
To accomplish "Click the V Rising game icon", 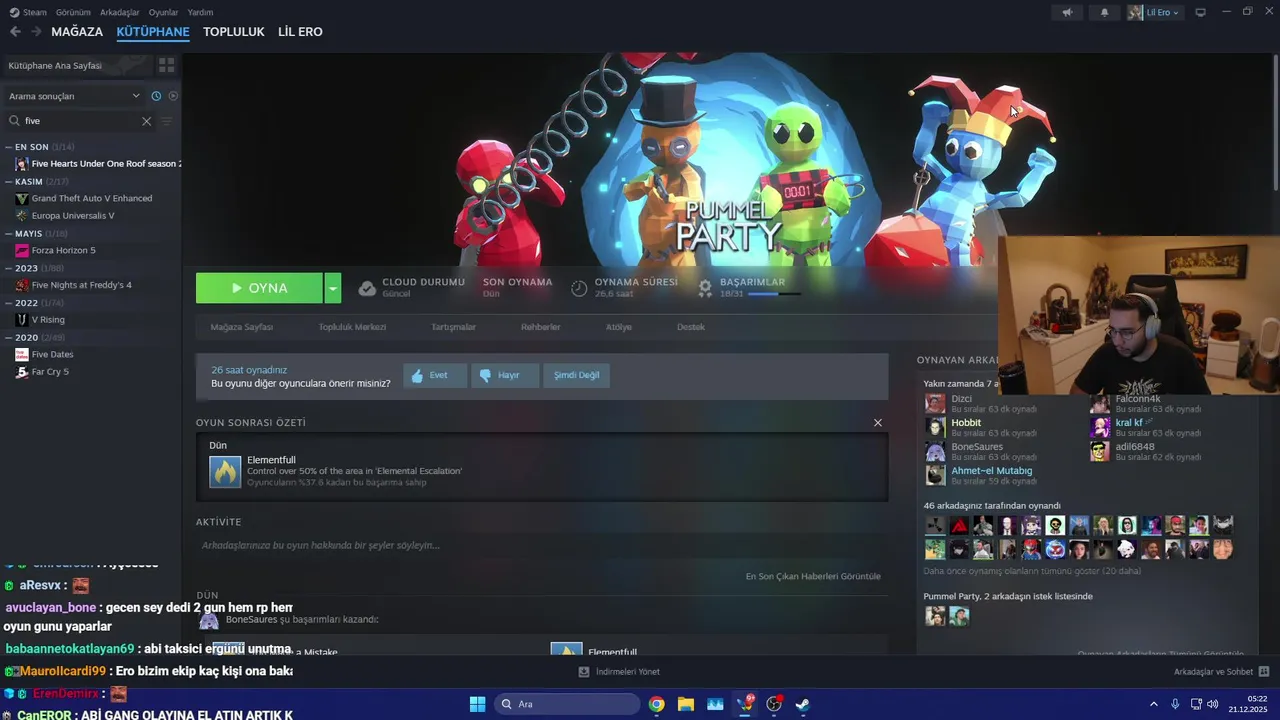I will [22, 319].
